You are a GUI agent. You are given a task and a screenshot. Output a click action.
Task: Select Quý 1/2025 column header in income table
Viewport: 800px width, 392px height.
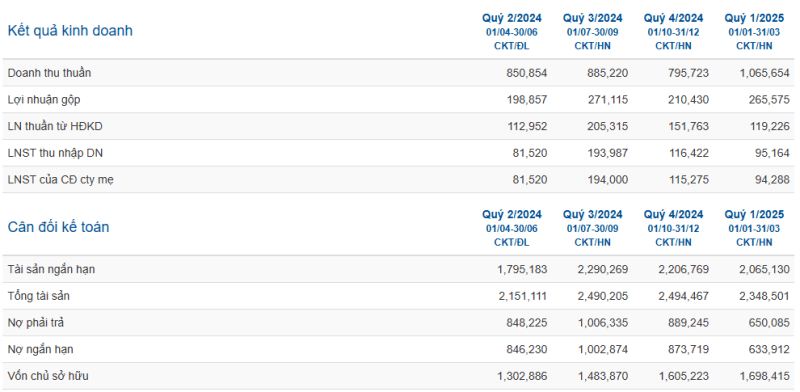coord(754,18)
